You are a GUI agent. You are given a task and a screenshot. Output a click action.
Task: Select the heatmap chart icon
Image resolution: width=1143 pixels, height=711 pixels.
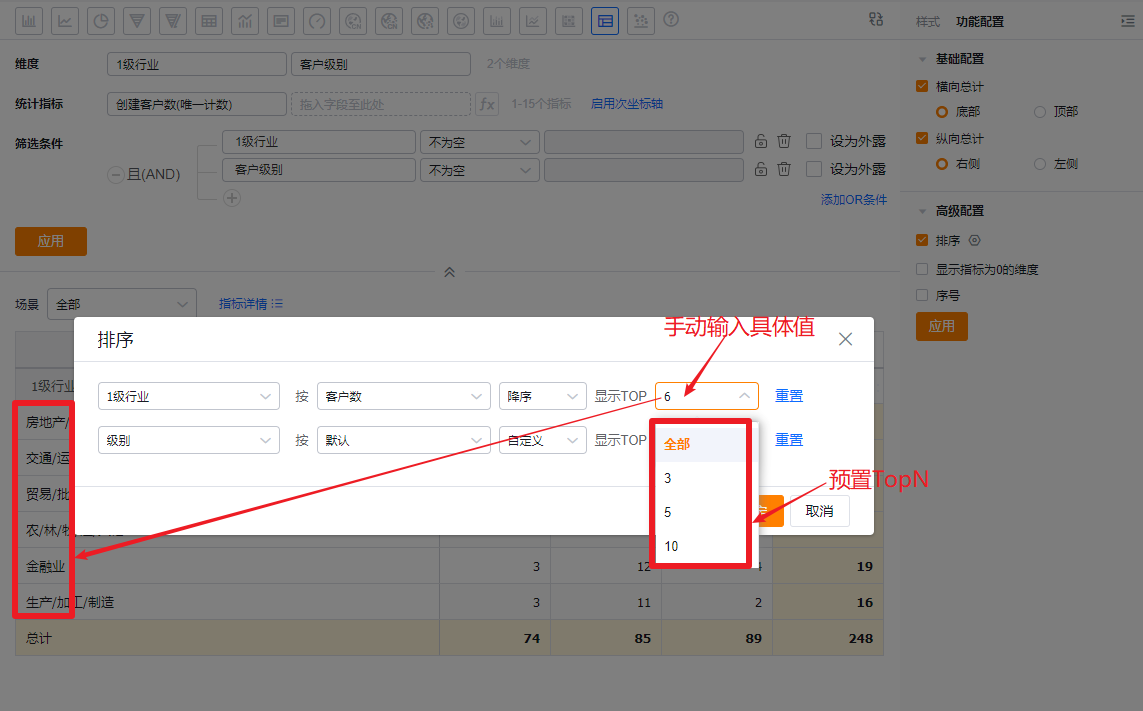569,21
